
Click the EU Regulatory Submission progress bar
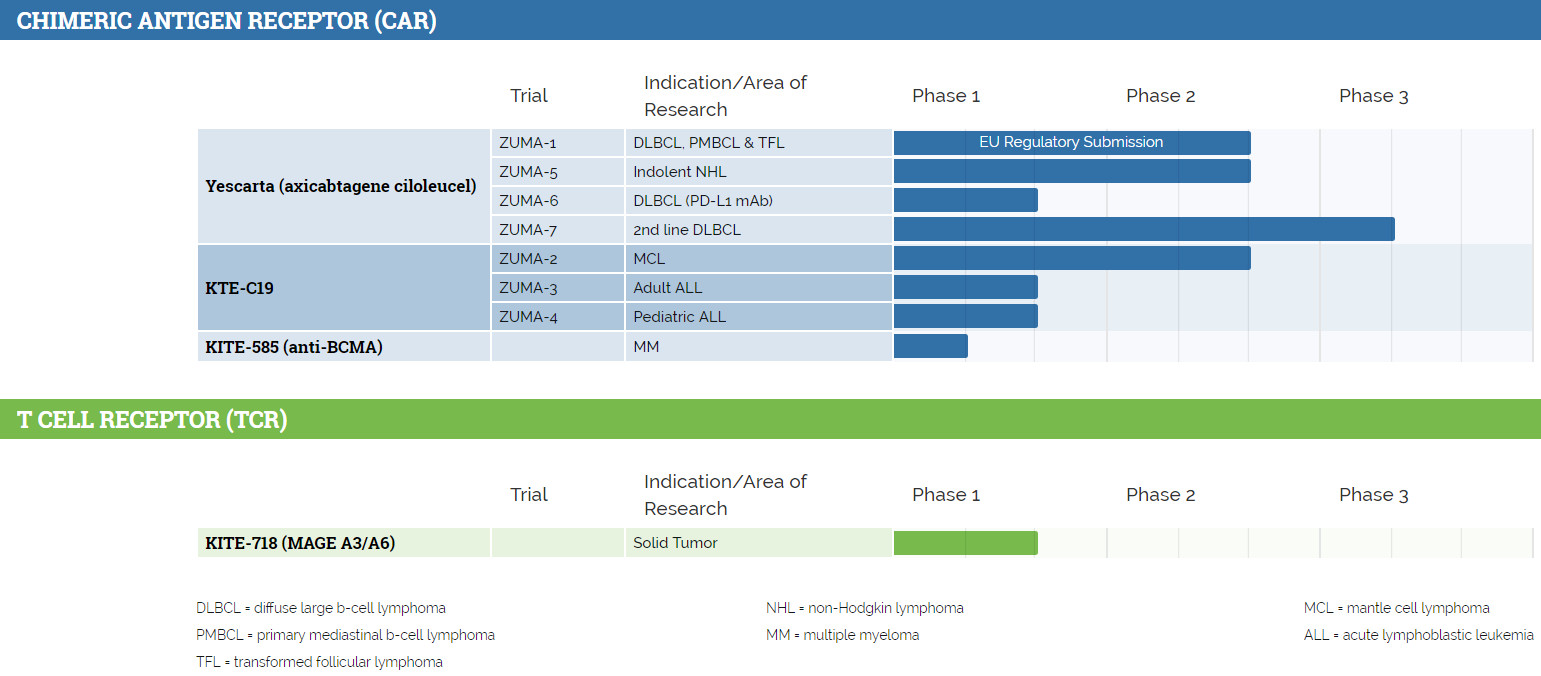pyautogui.click(x=1072, y=143)
